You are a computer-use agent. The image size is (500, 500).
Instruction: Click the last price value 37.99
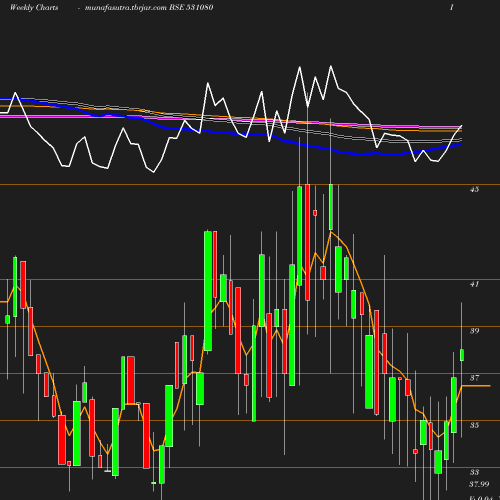479,484
